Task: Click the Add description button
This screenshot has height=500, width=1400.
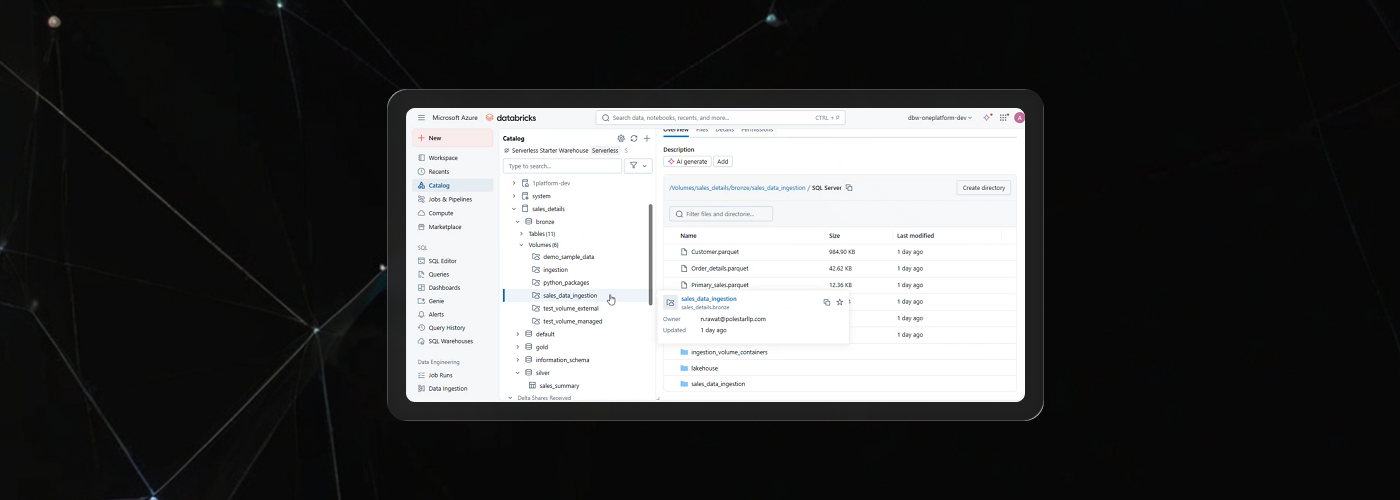Action: pos(723,162)
